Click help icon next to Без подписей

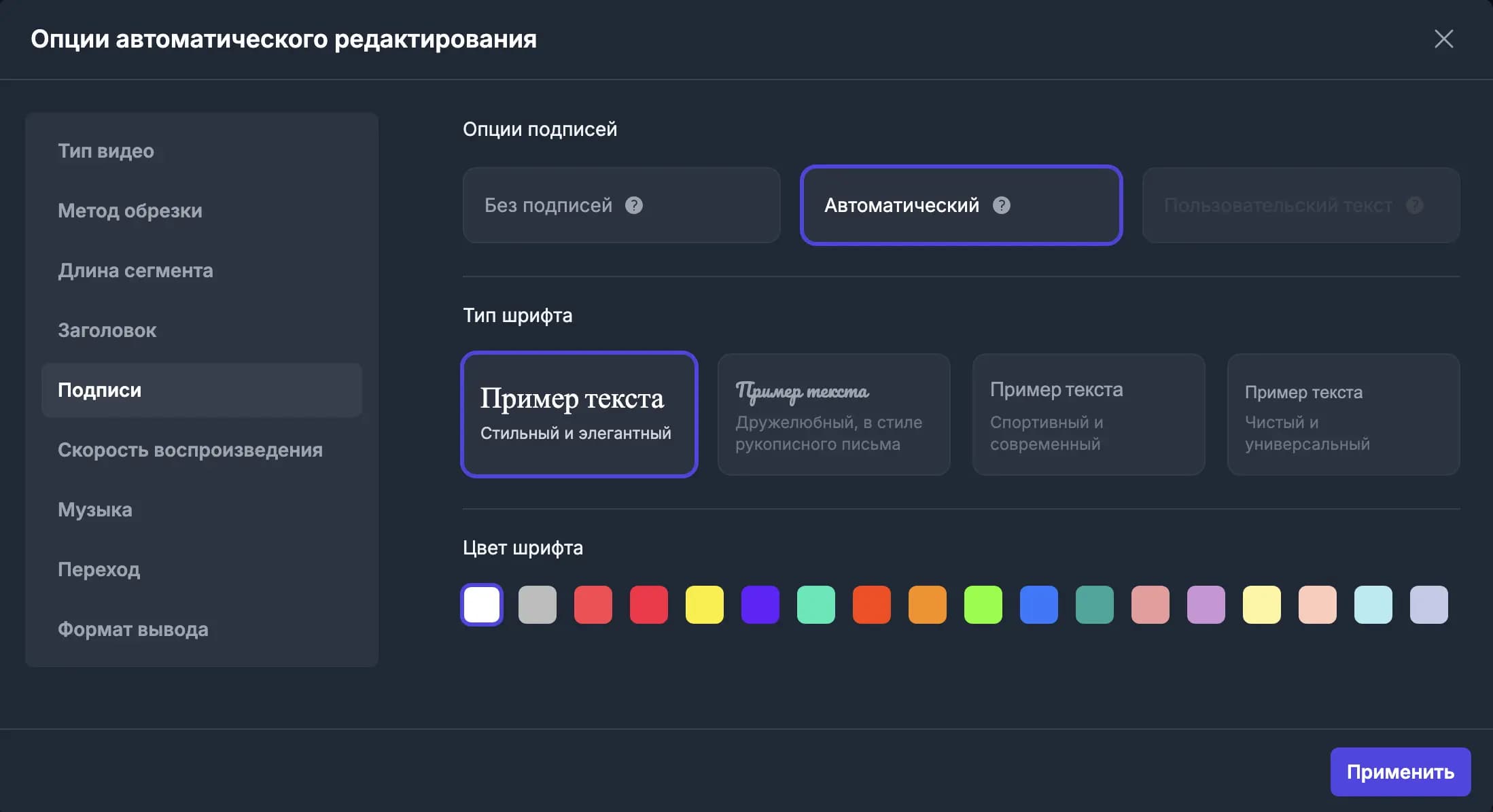click(633, 205)
